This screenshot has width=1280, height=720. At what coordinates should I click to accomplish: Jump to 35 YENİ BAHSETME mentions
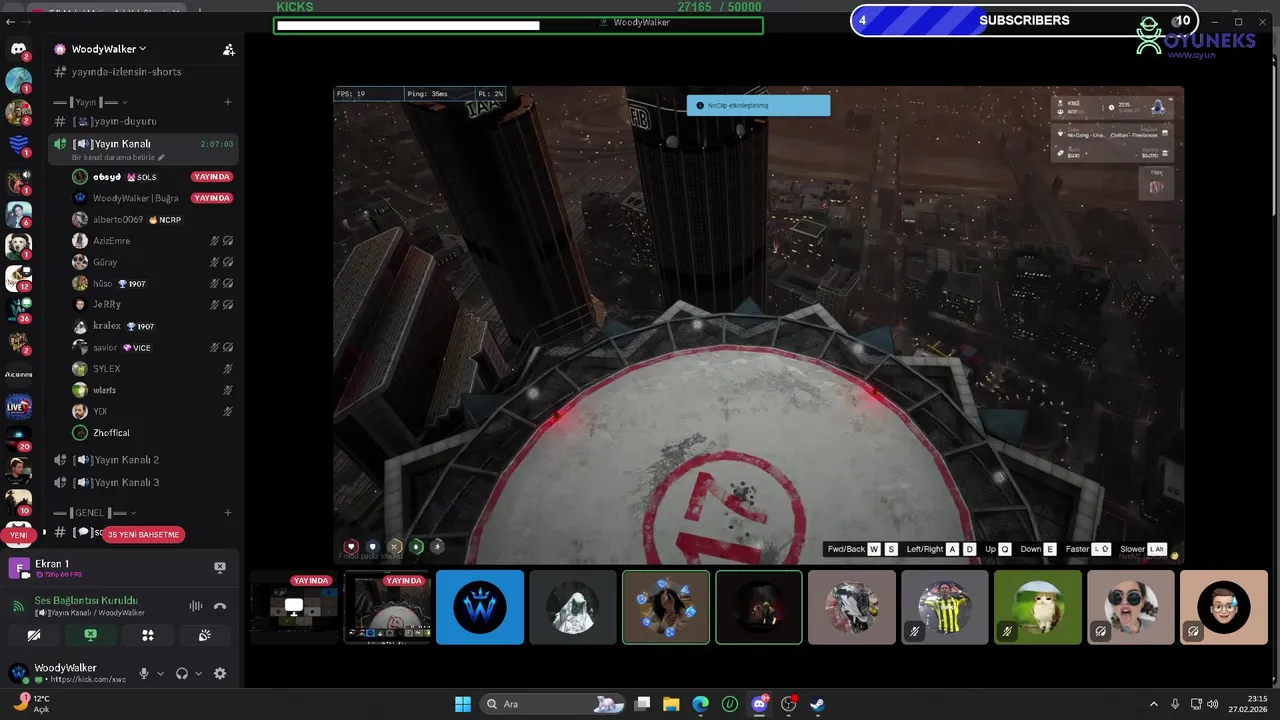(x=143, y=535)
